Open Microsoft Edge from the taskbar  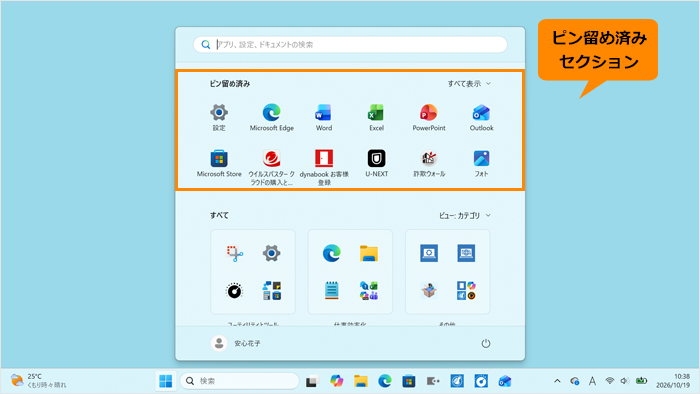pos(385,381)
